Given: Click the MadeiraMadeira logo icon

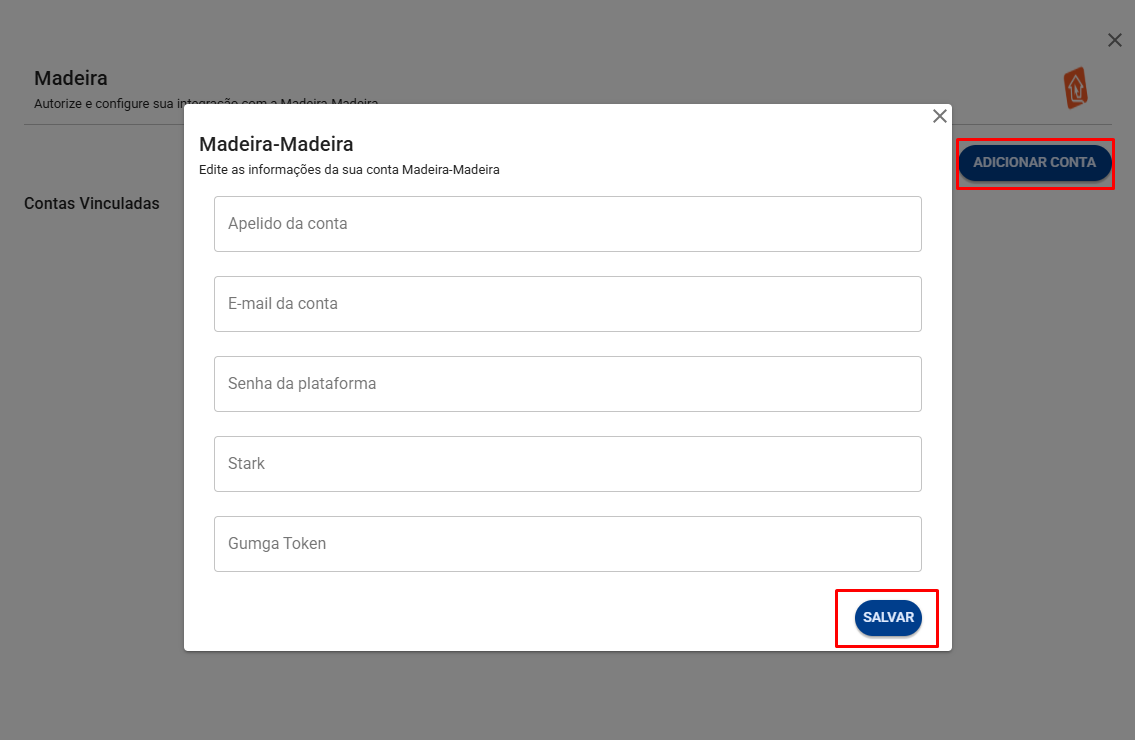Looking at the screenshot, I should tap(1076, 88).
